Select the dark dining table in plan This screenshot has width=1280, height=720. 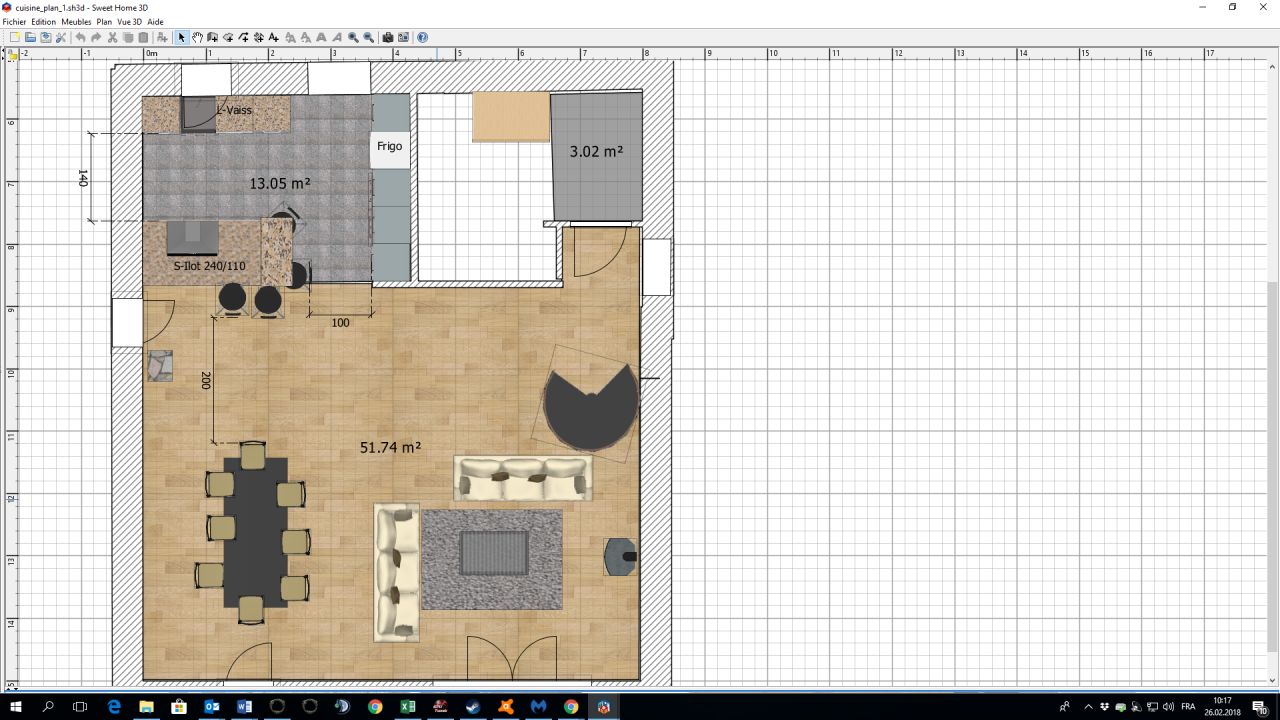click(x=255, y=531)
